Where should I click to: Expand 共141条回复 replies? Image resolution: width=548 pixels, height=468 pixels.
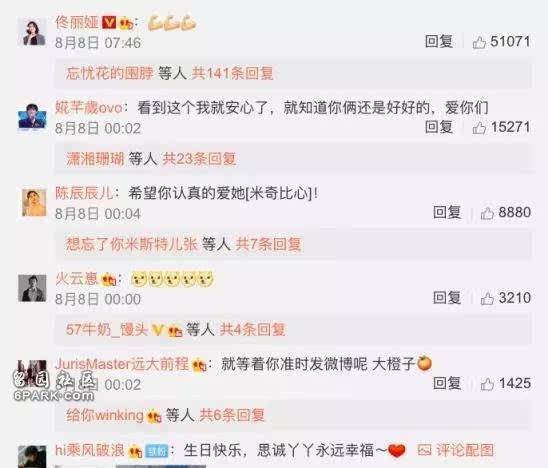tap(232, 73)
